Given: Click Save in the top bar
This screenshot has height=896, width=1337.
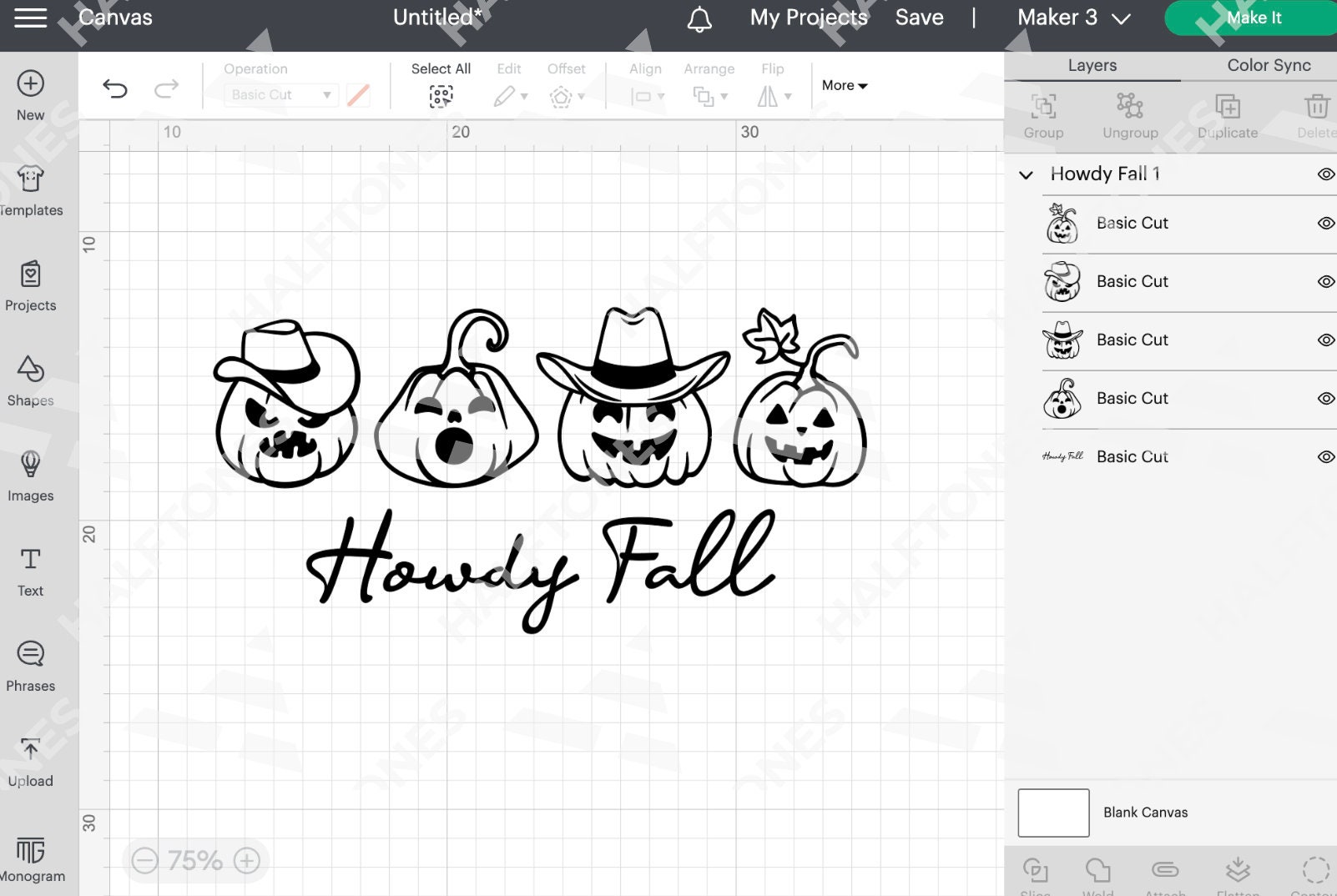Looking at the screenshot, I should [x=919, y=18].
